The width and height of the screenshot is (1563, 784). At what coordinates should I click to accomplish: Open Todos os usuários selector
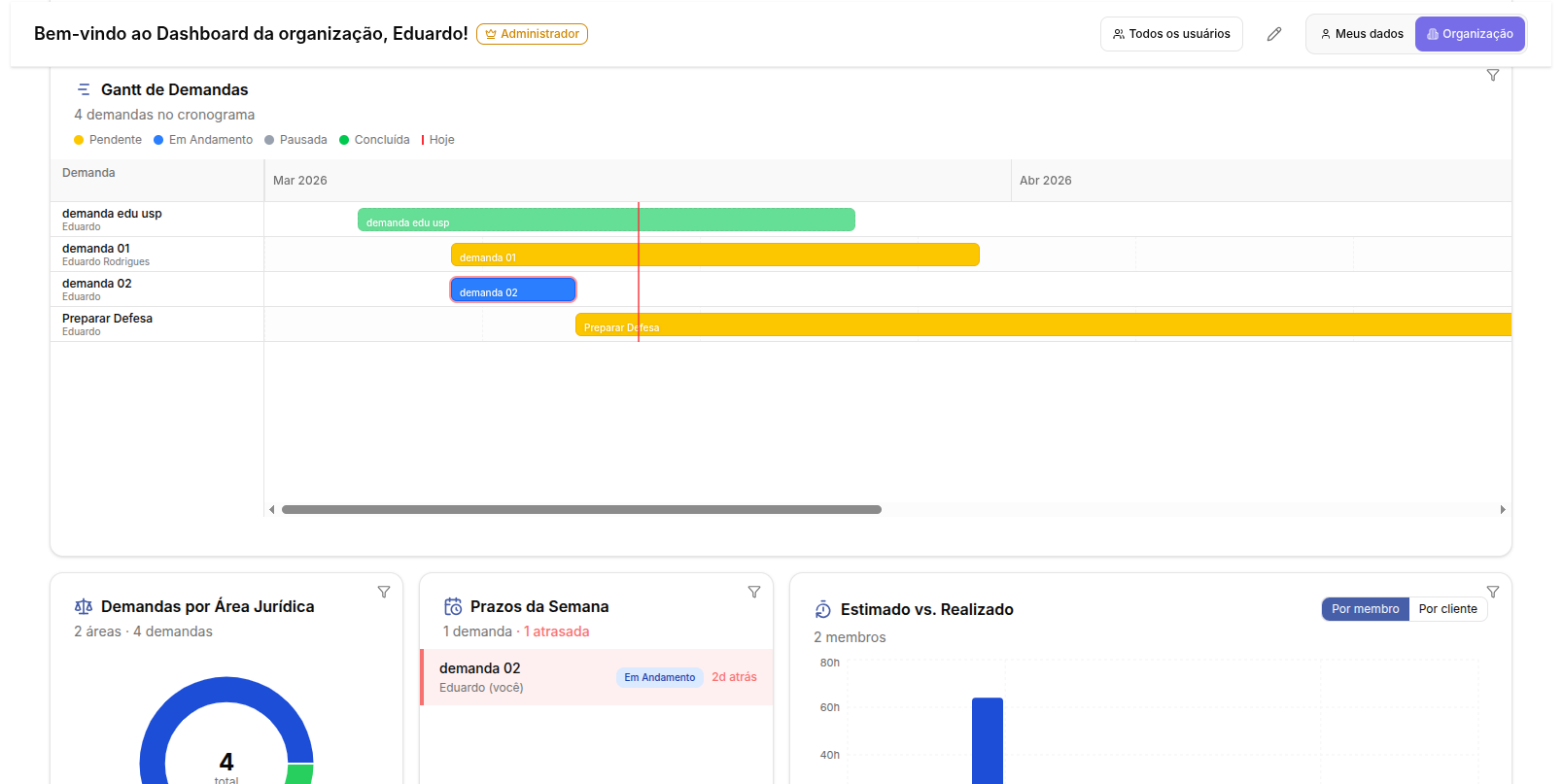(1171, 34)
